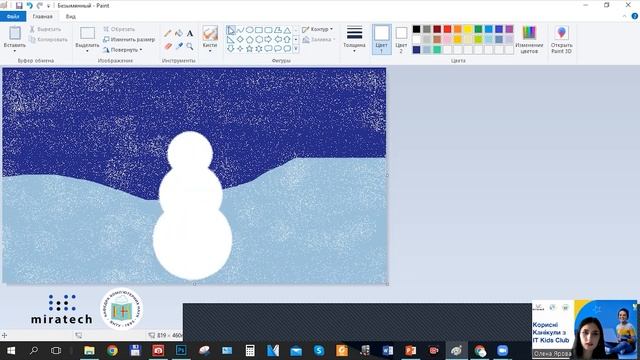Click the Undo arrow in the title bar

pos(30,5)
